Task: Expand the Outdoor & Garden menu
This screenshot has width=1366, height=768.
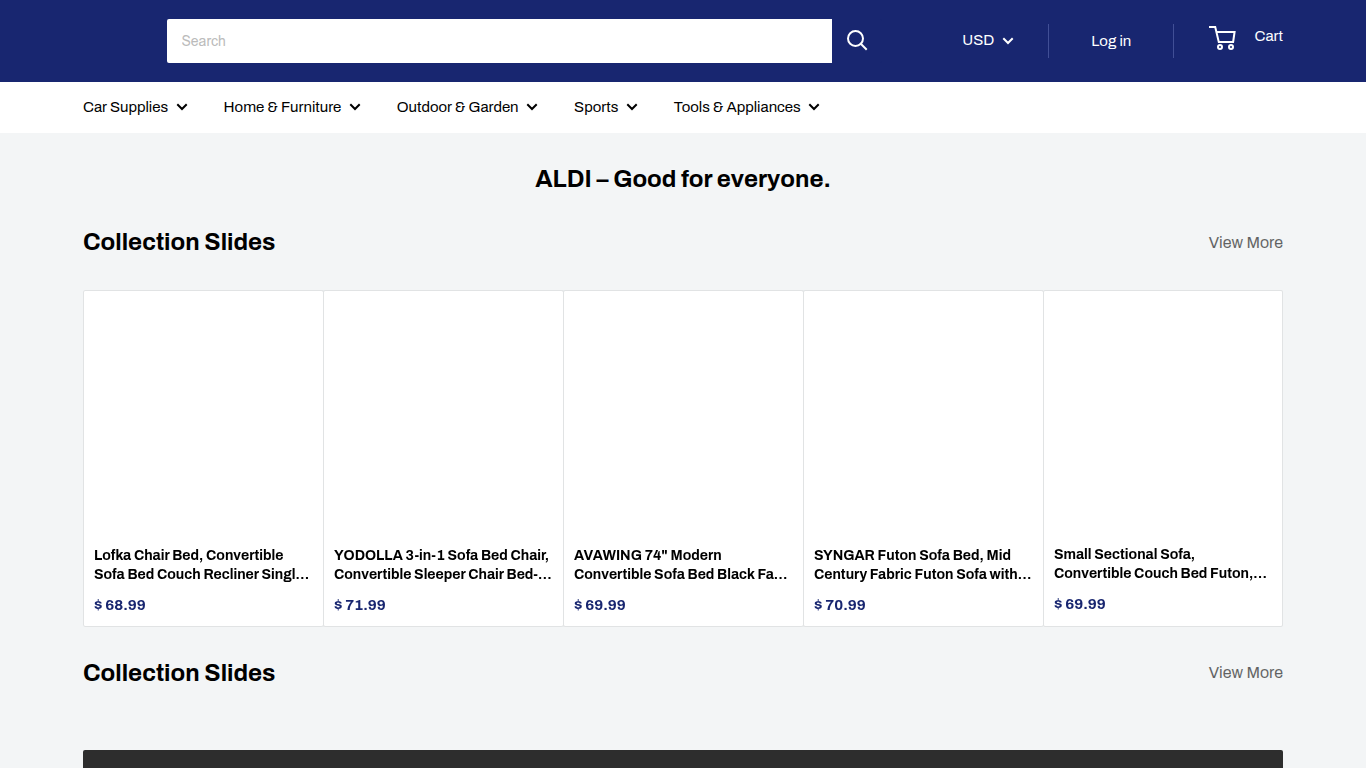Action: tap(467, 107)
